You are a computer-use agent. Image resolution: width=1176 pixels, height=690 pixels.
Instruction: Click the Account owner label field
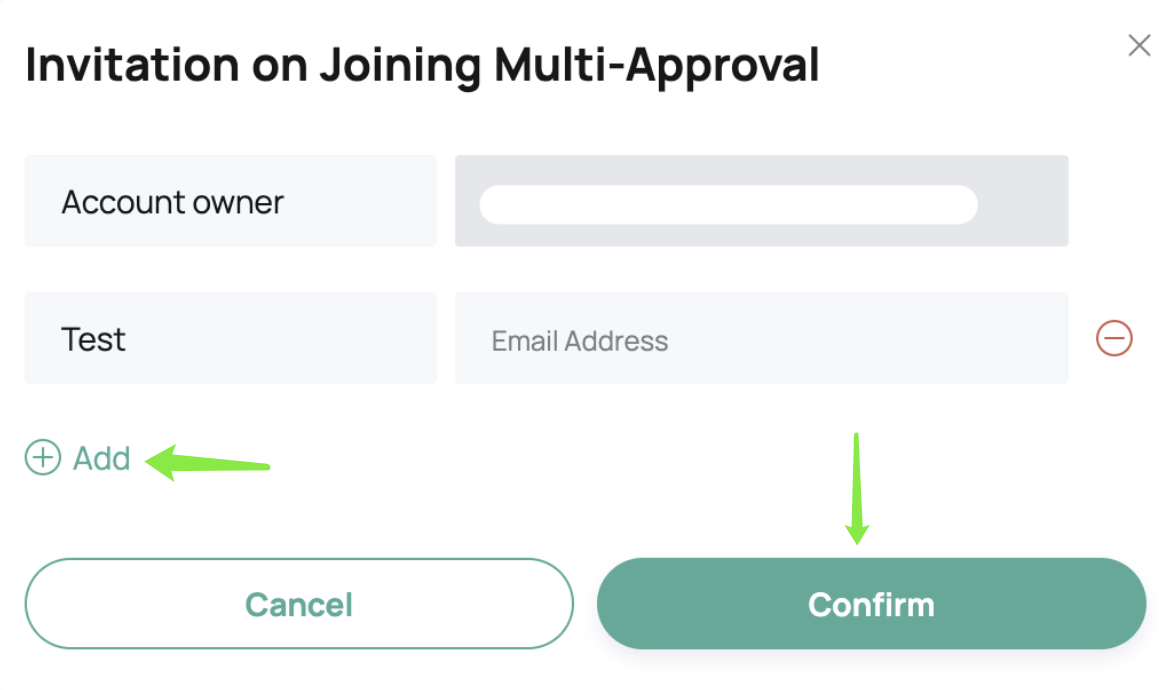coord(230,201)
